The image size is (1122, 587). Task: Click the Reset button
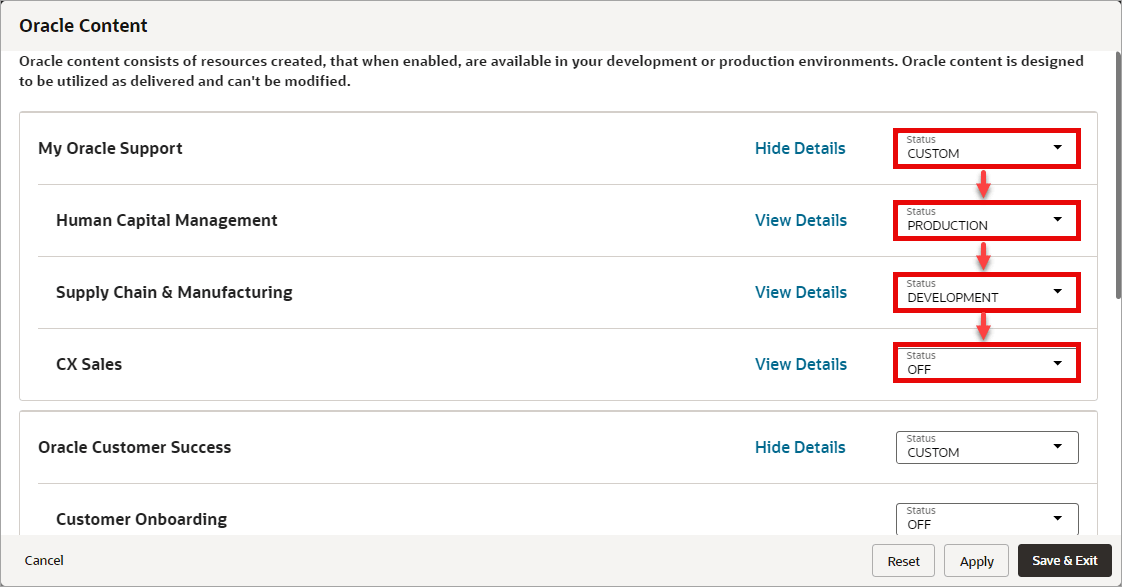pyautogui.click(x=903, y=561)
